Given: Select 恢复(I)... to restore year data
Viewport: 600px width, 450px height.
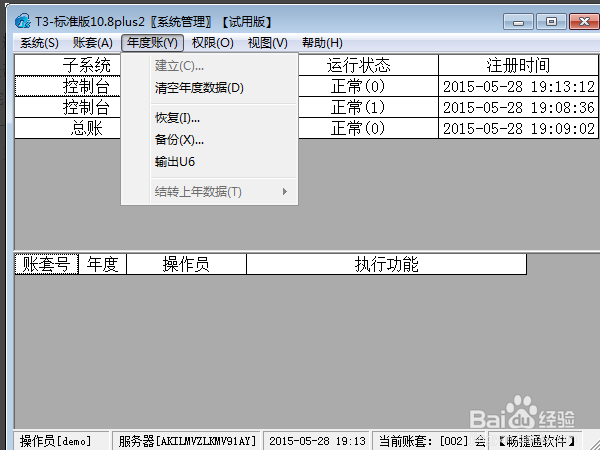Looking at the screenshot, I should pos(177,119).
